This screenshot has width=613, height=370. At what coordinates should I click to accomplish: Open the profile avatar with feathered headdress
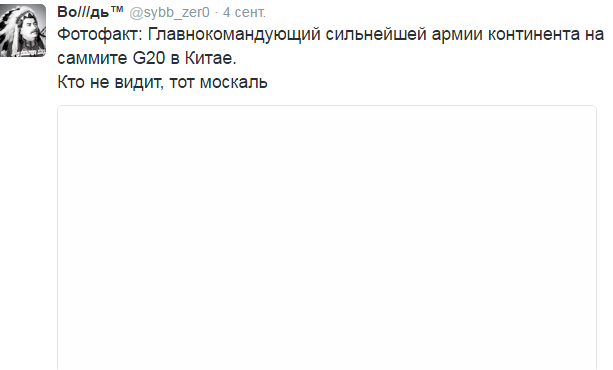point(23,31)
